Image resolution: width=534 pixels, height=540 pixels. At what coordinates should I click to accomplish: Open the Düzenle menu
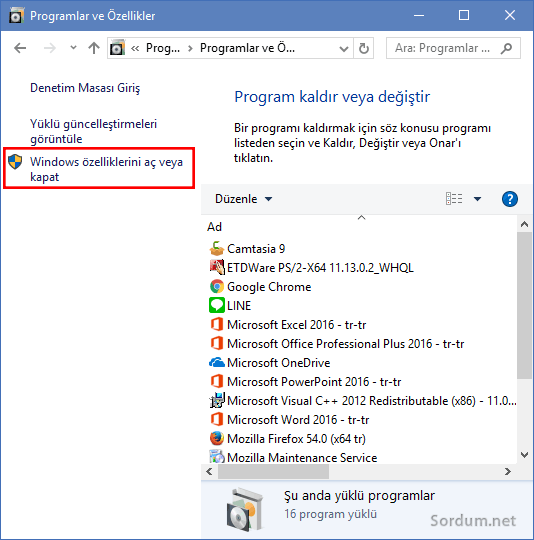pos(243,199)
